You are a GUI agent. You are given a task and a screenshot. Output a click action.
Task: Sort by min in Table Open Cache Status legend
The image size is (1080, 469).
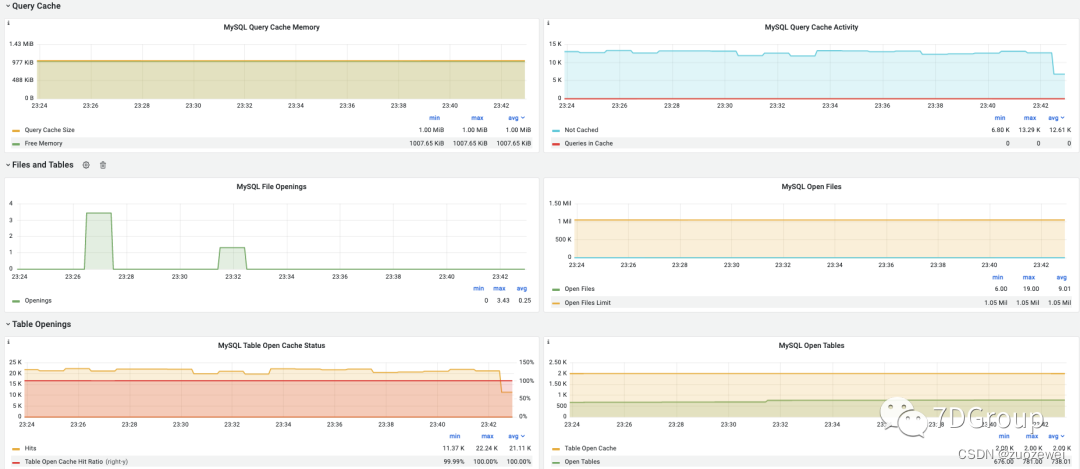tap(454, 436)
